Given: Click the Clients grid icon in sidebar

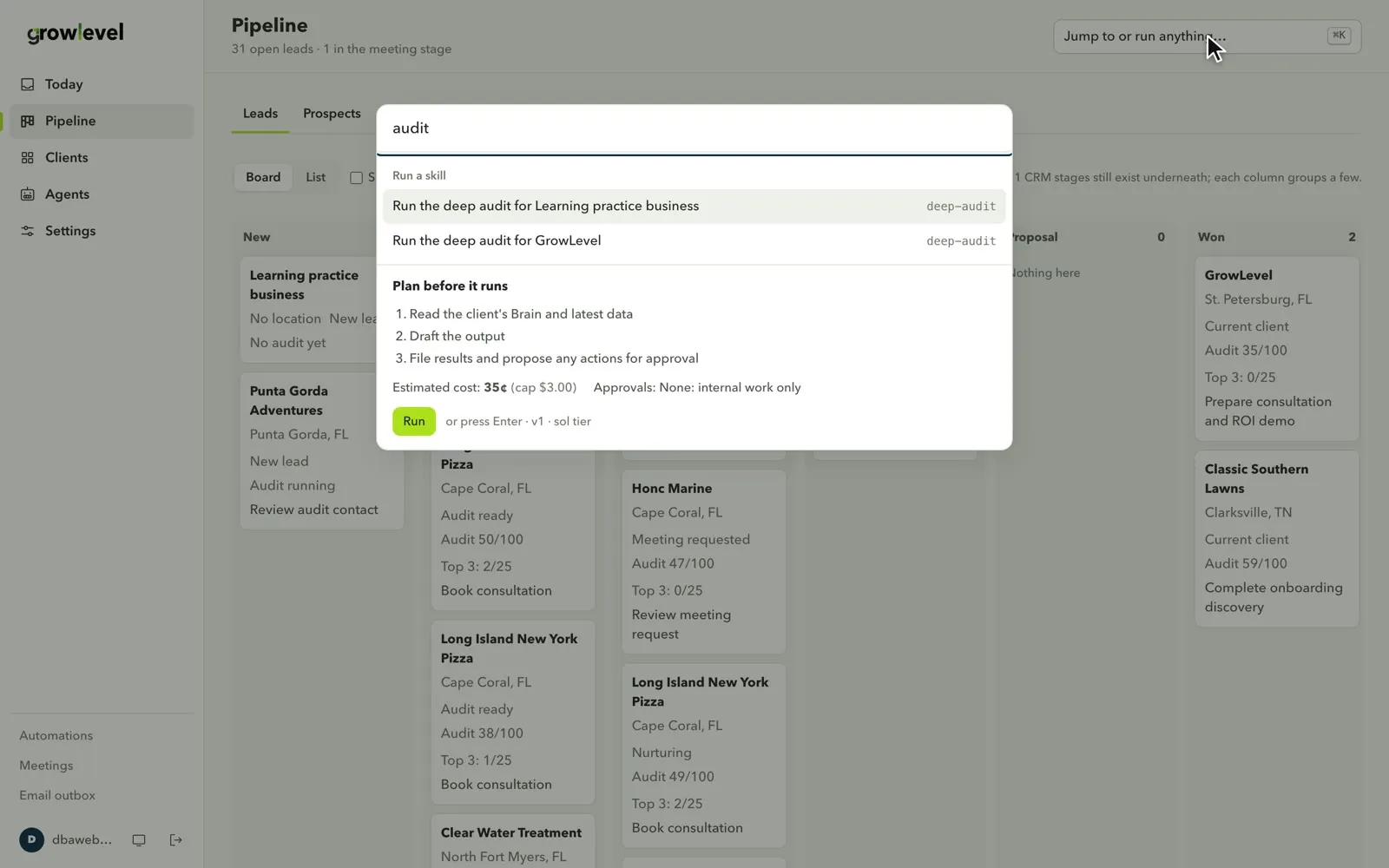Looking at the screenshot, I should (28, 157).
